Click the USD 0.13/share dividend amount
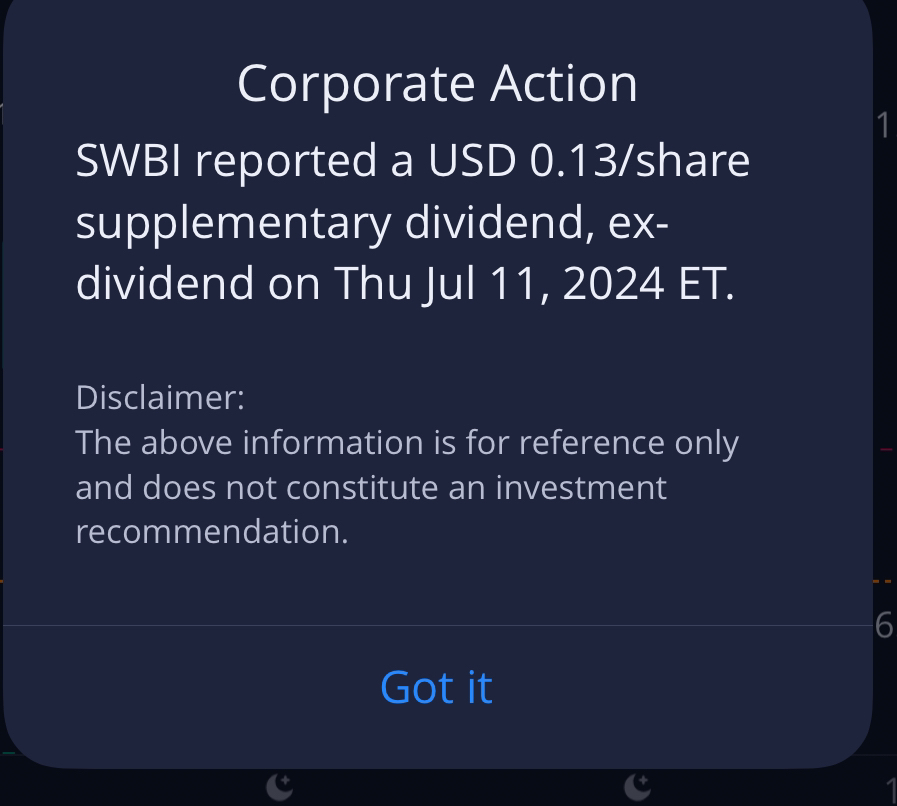Image resolution: width=897 pixels, height=806 pixels. 588,161
